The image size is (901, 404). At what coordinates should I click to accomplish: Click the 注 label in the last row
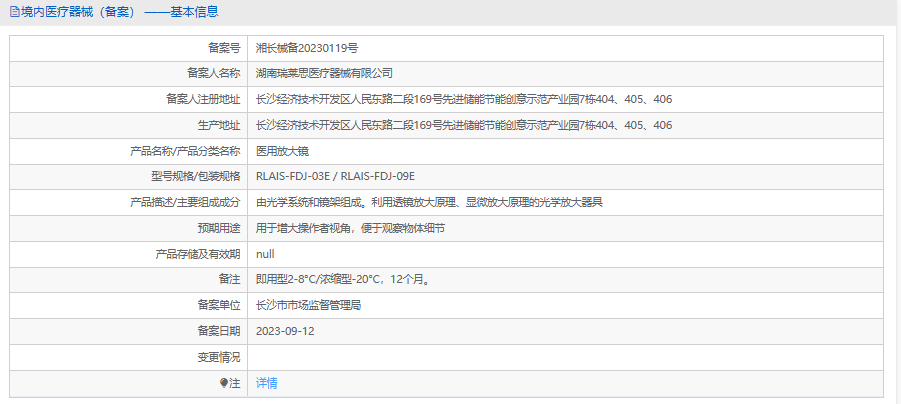click(x=234, y=383)
